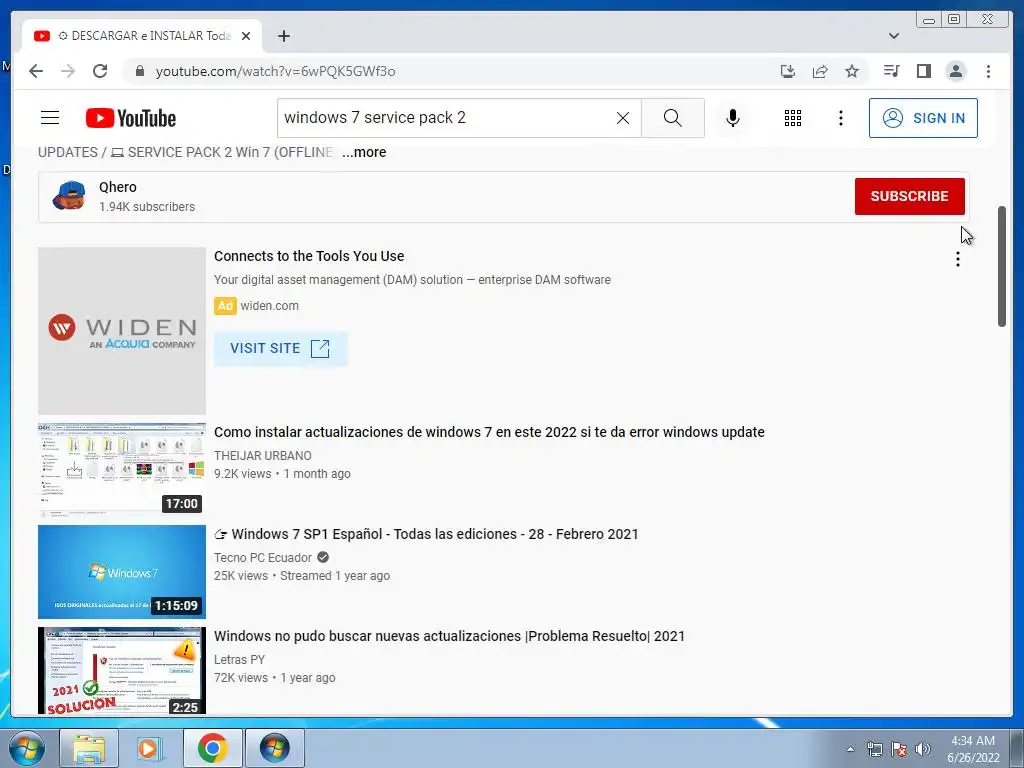This screenshot has height=768, width=1024.
Task: Open Chrome three-dot customize menu
Action: [988, 71]
